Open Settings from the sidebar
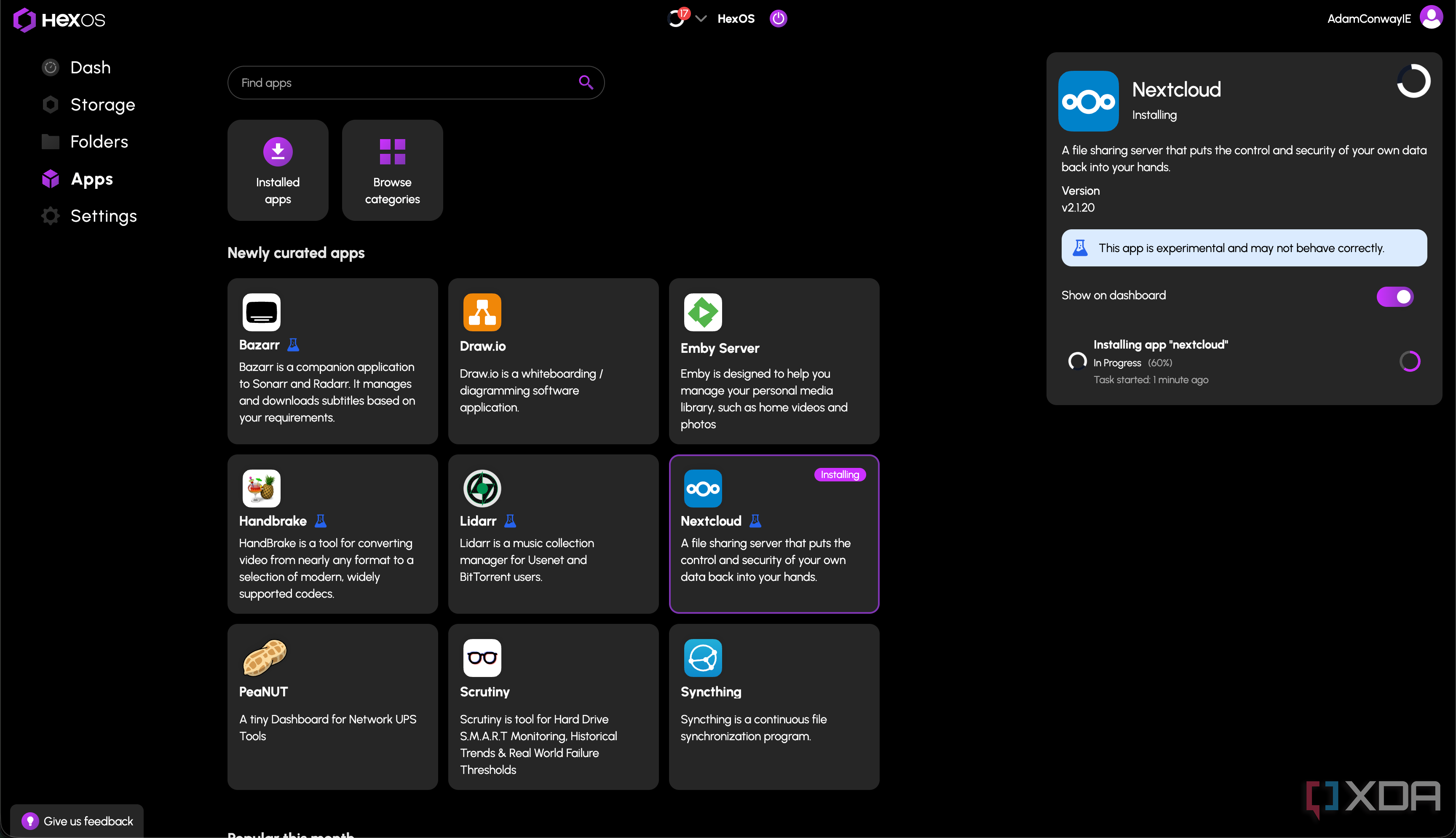This screenshot has width=1456, height=838. point(89,216)
